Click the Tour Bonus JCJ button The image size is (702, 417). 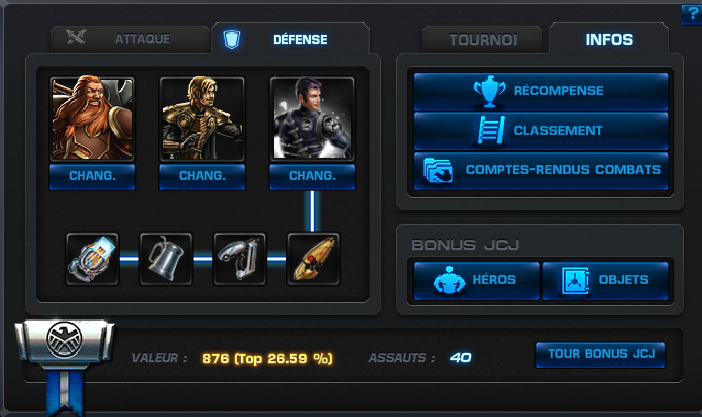(601, 355)
